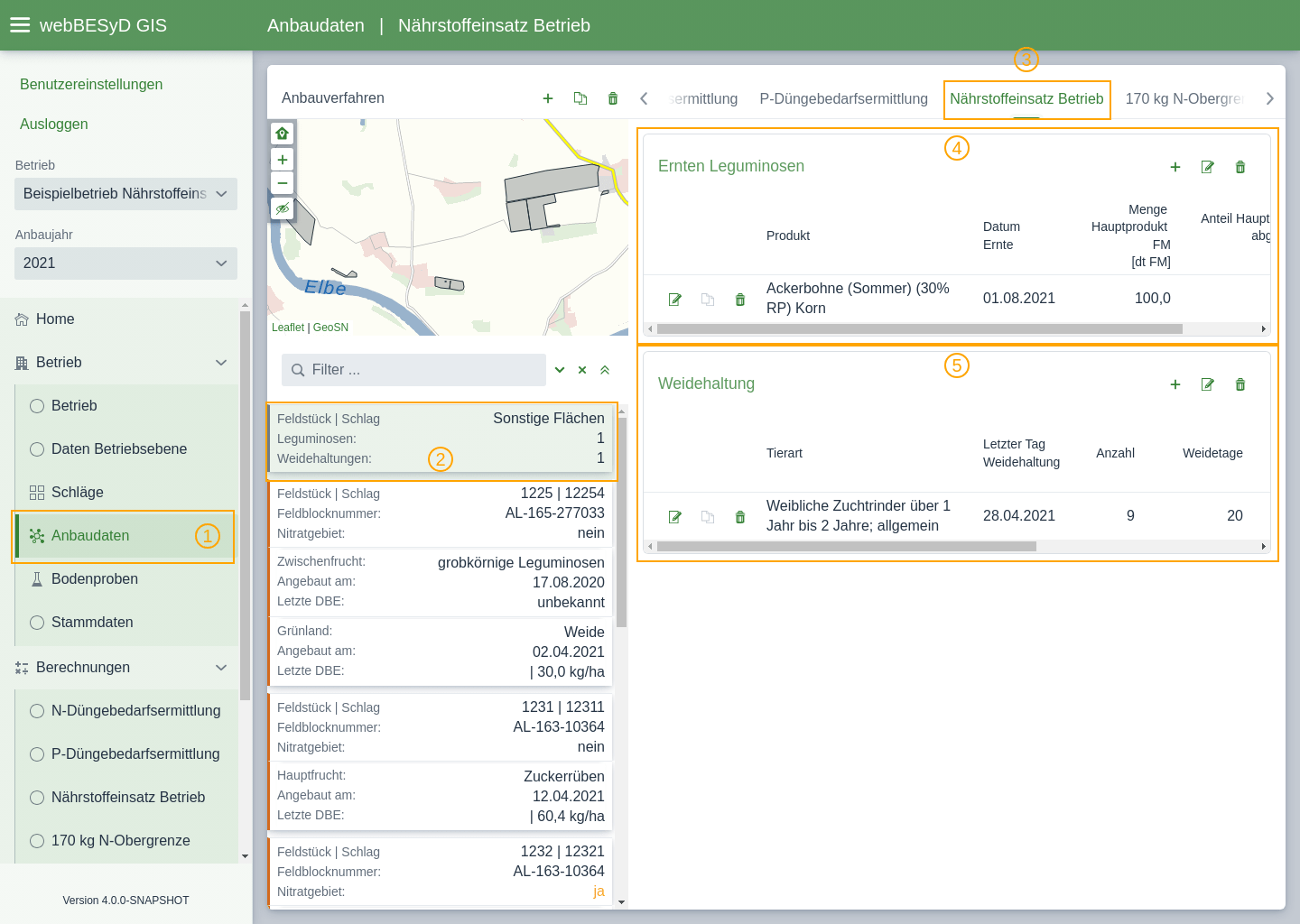This screenshot has width=1300, height=924.
Task: Toggle map layer visibility eye icon
Action: [x=283, y=208]
